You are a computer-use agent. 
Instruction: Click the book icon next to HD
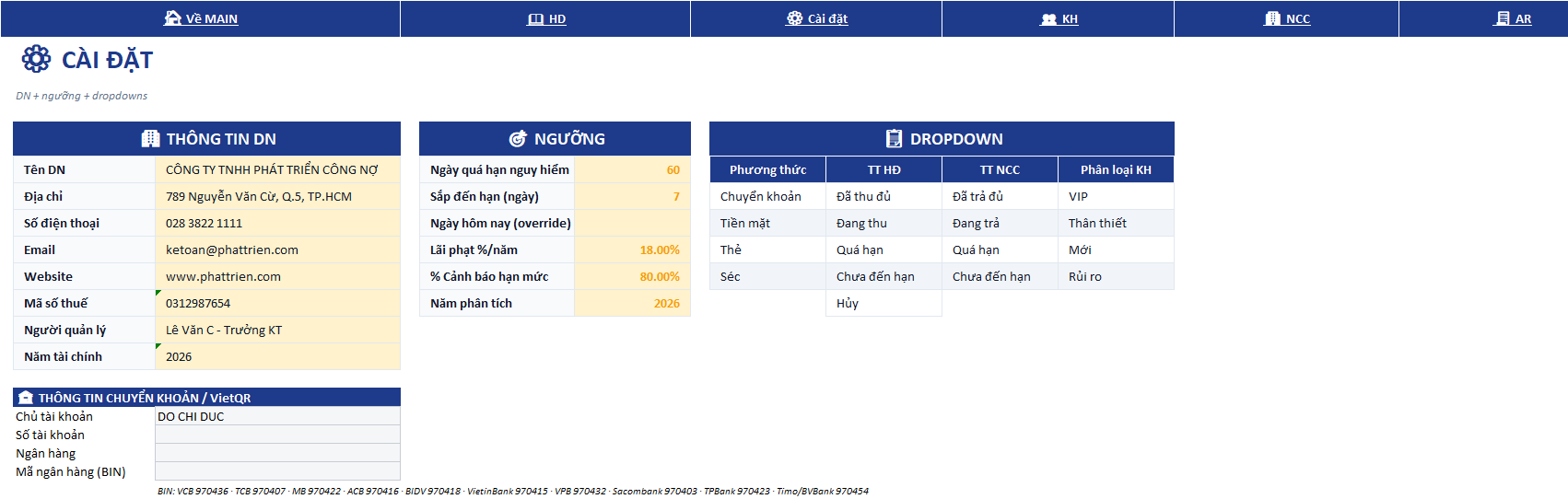(x=535, y=19)
